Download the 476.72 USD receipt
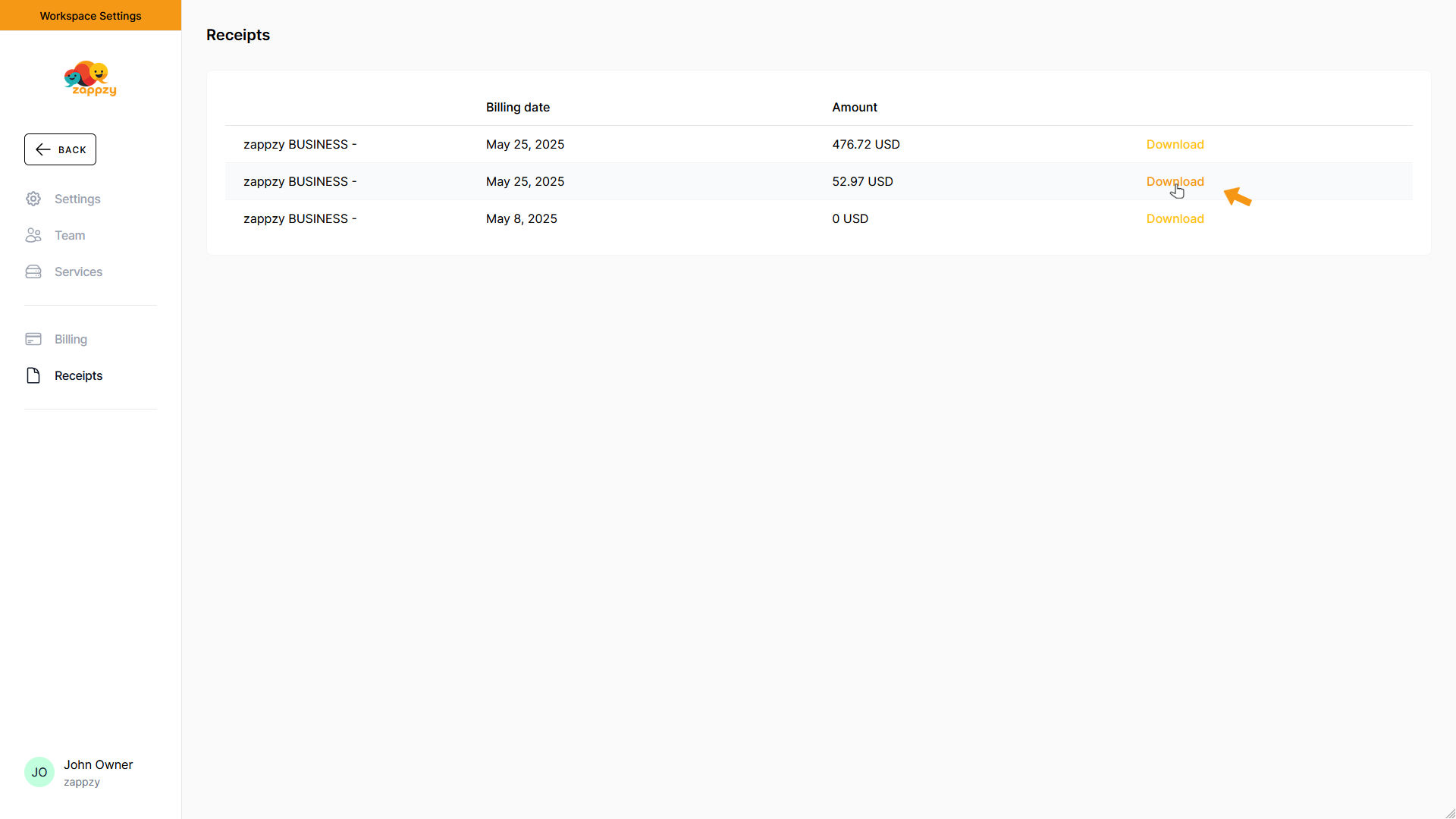Image resolution: width=1456 pixels, height=819 pixels. (1175, 144)
